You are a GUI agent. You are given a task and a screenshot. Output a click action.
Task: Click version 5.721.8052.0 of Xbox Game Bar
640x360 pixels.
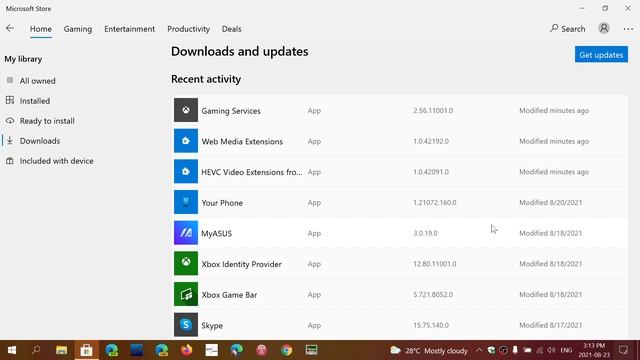pos(433,294)
